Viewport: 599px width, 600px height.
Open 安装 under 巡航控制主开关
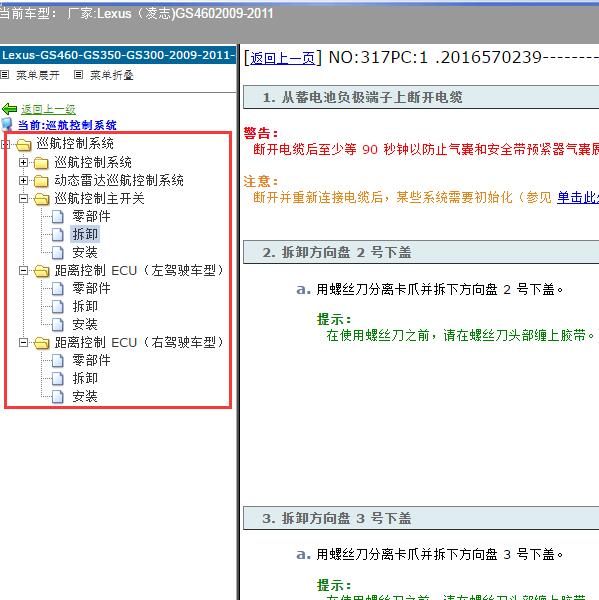click(85, 252)
